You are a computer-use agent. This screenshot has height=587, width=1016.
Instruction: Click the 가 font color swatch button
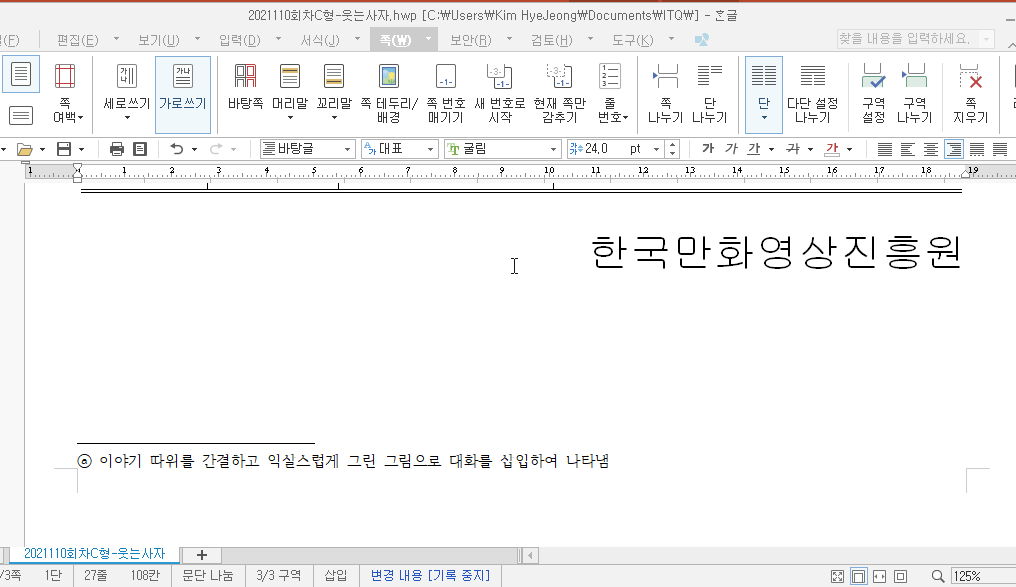pos(832,150)
